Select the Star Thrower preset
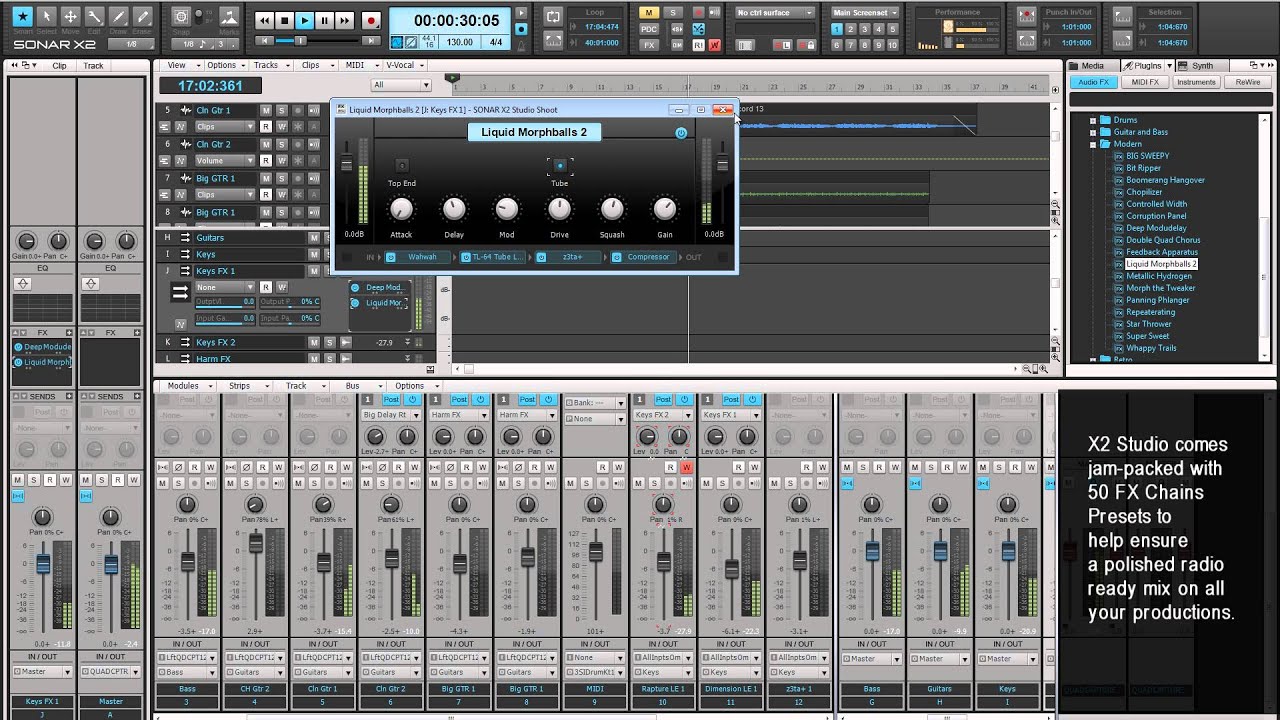Viewport: 1280px width, 720px height. click(1148, 324)
